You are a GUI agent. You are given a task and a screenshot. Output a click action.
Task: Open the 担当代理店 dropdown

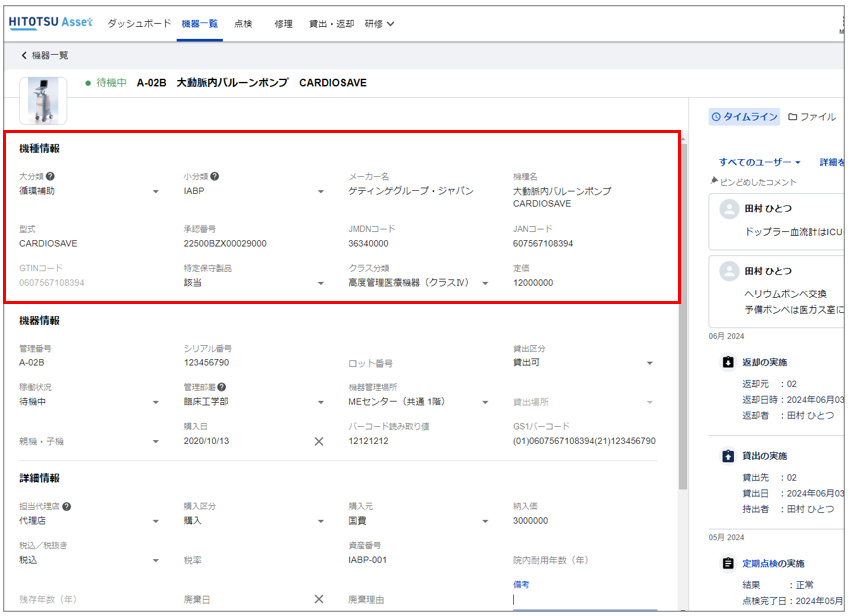89,521
